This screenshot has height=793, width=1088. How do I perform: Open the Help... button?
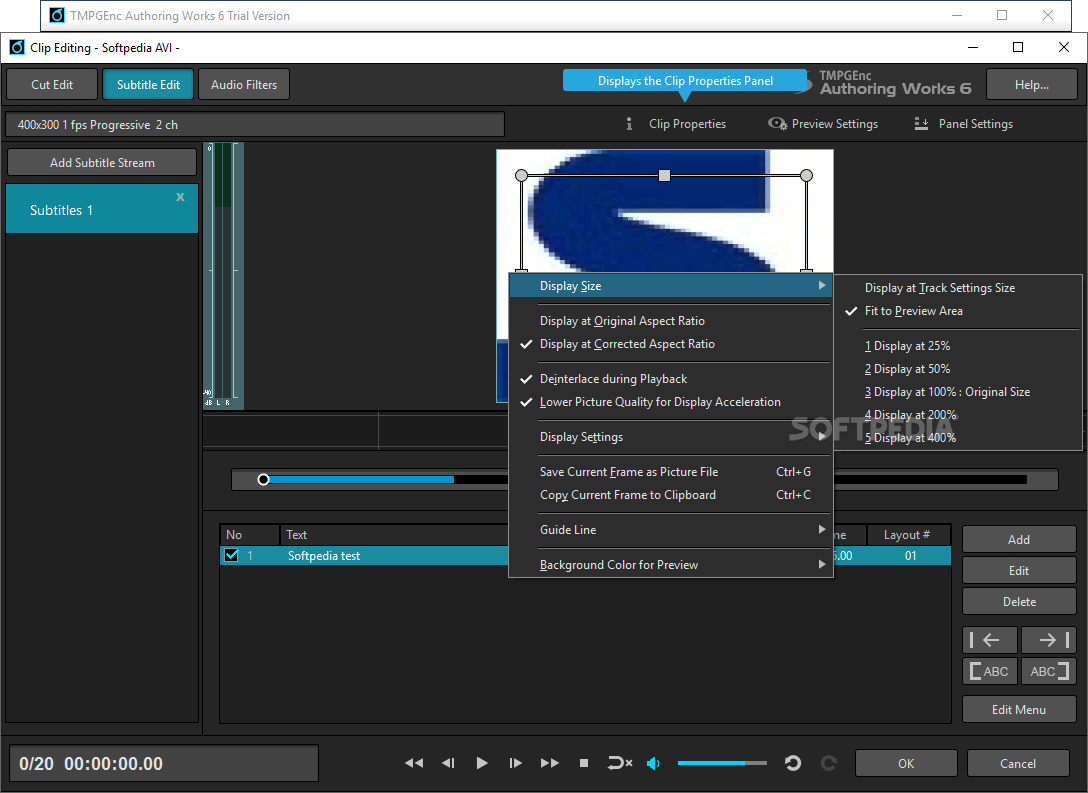tap(1032, 85)
